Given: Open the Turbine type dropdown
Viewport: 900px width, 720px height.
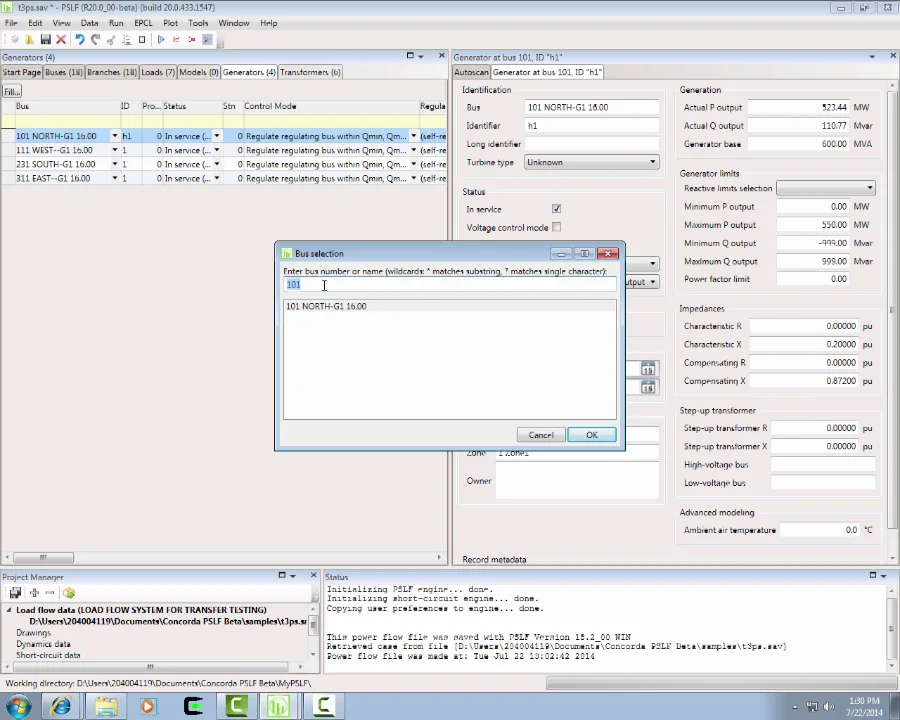Looking at the screenshot, I should pos(592,162).
